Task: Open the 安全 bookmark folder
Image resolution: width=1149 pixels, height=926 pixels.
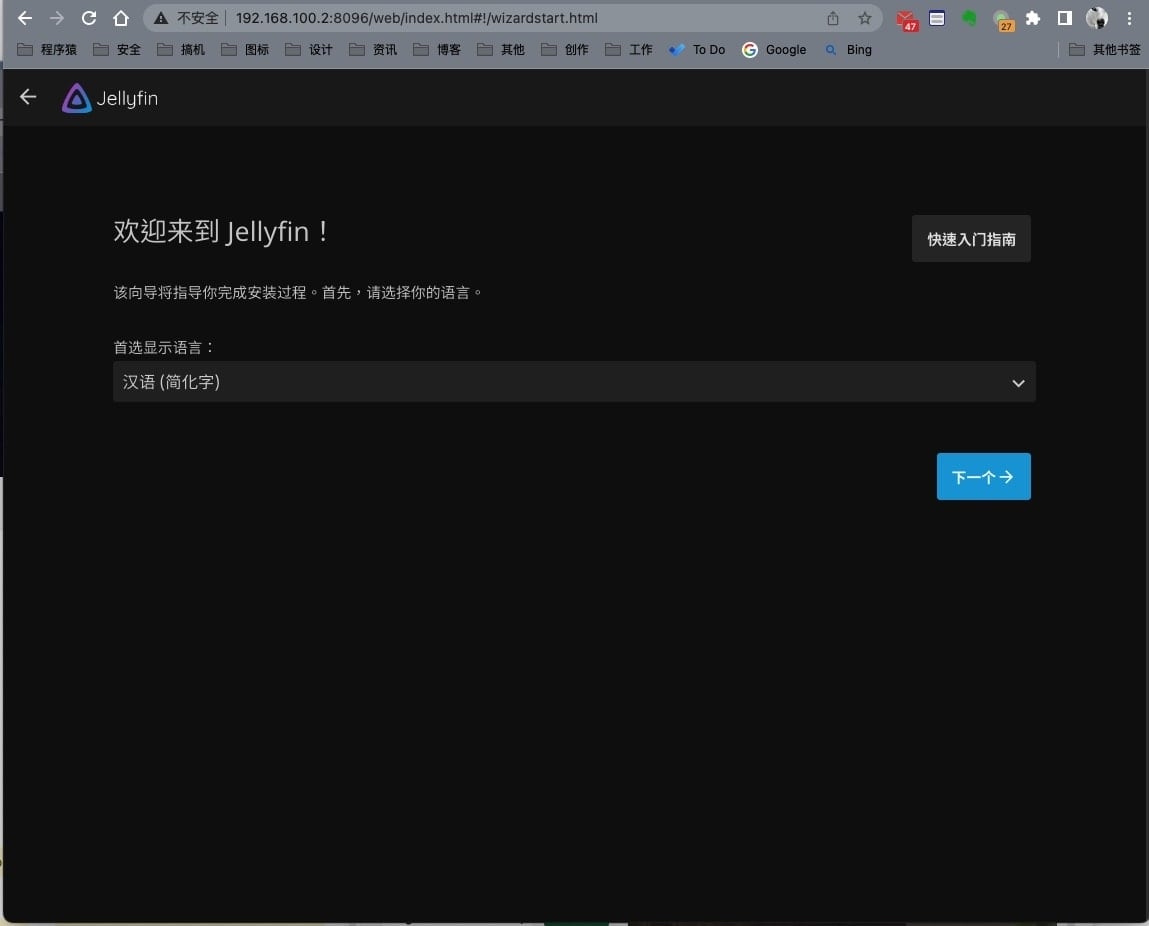Action: point(117,50)
